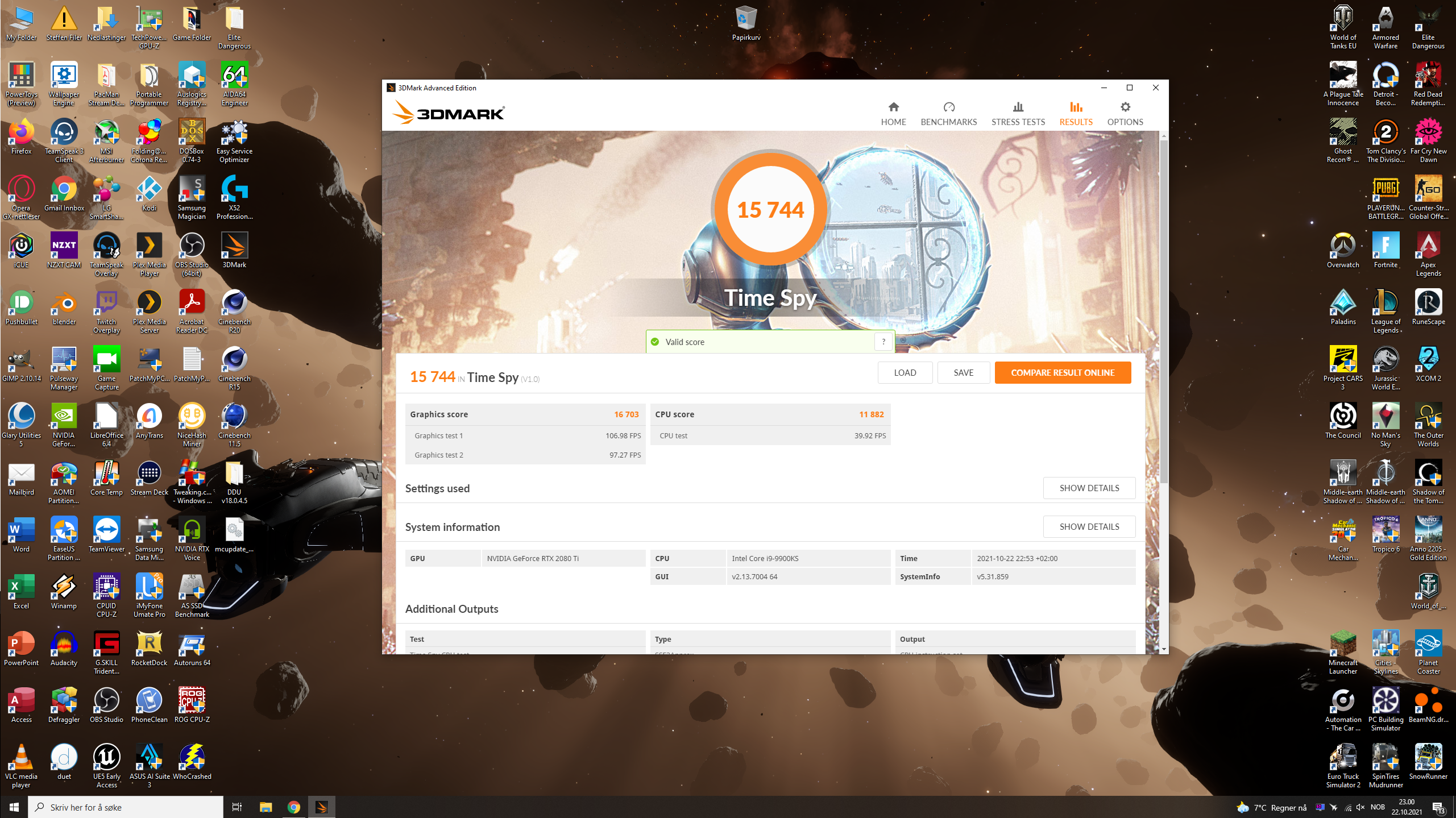Open Overwatch desktop icon
Image resolution: width=1456 pixels, height=818 pixels.
pyautogui.click(x=1343, y=251)
